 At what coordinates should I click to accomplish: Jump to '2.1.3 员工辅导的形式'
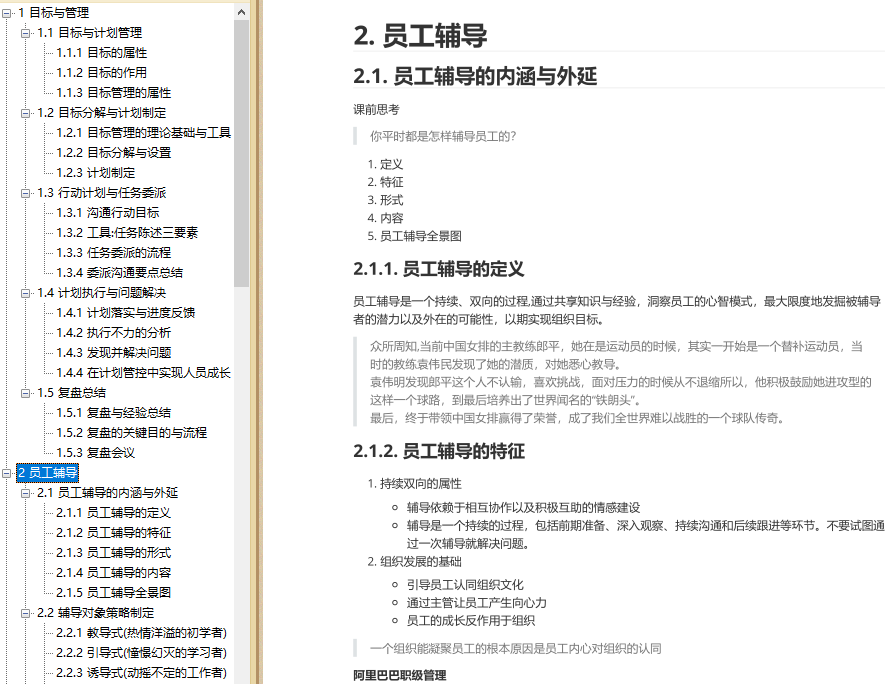coord(114,553)
